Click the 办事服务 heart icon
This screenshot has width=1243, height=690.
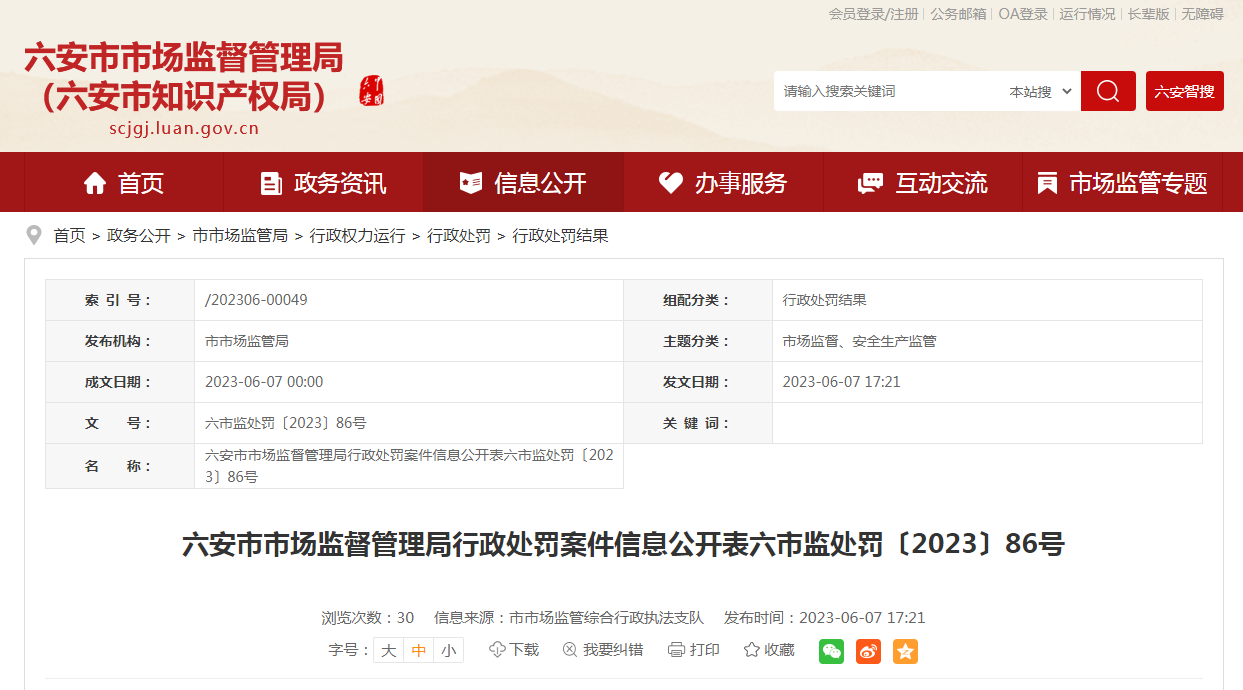(670, 183)
